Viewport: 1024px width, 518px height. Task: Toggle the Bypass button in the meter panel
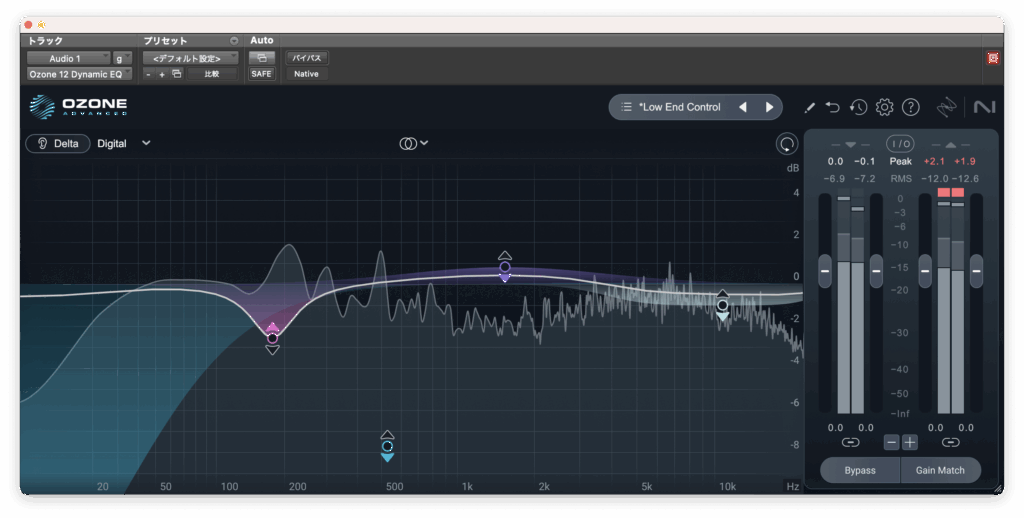click(x=859, y=470)
